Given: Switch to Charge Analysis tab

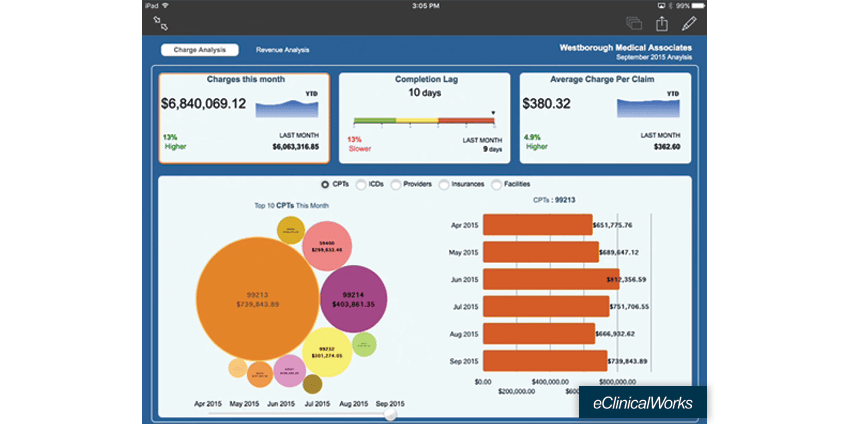Looking at the screenshot, I should click(200, 50).
